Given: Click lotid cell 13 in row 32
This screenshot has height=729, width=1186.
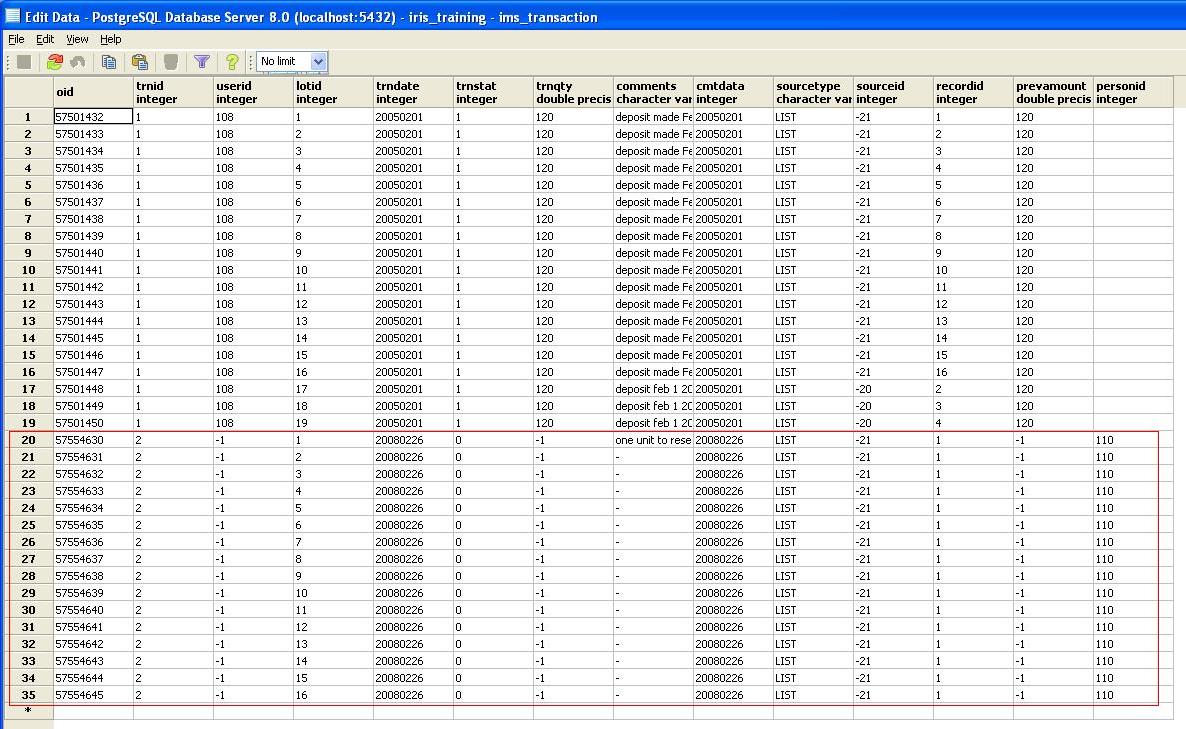Looking at the screenshot, I should [x=334, y=644].
